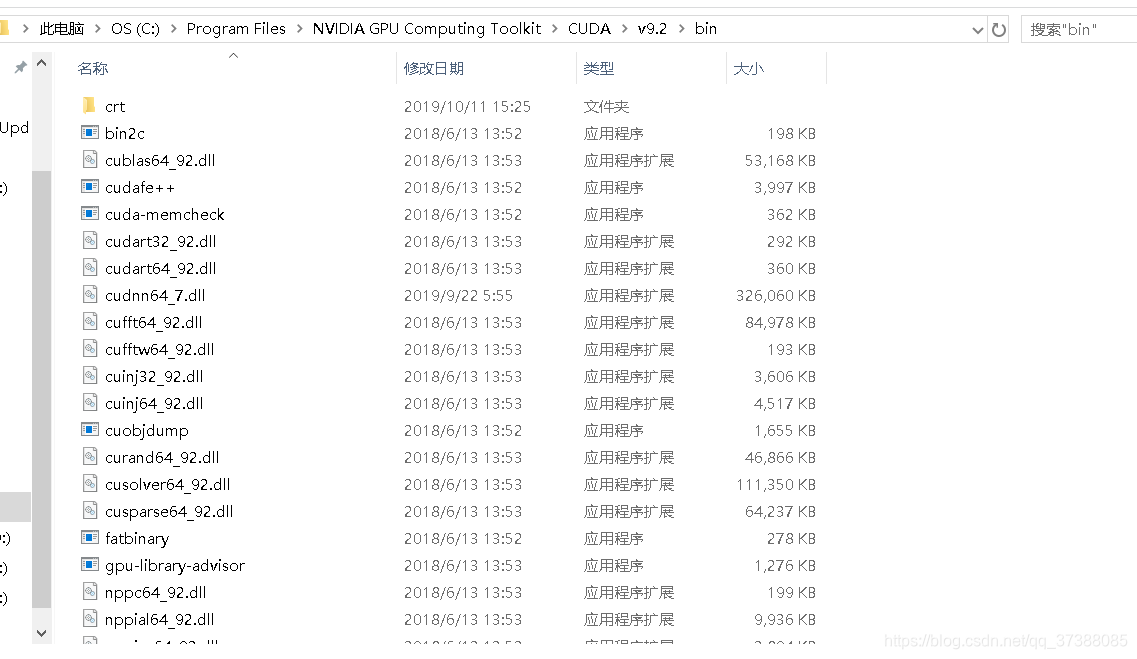Go to v9.2 in breadcrumb
Viewport: 1137px width, 659px height.
tap(652, 29)
